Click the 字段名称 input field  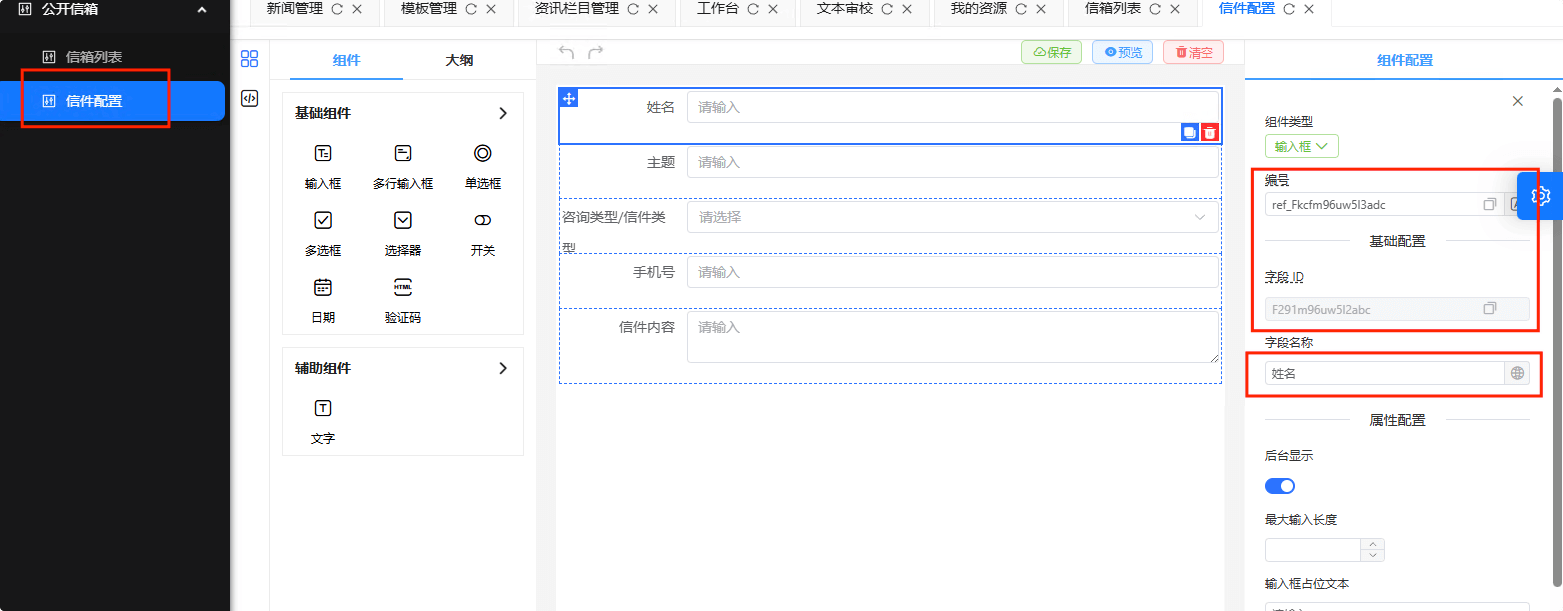1384,373
